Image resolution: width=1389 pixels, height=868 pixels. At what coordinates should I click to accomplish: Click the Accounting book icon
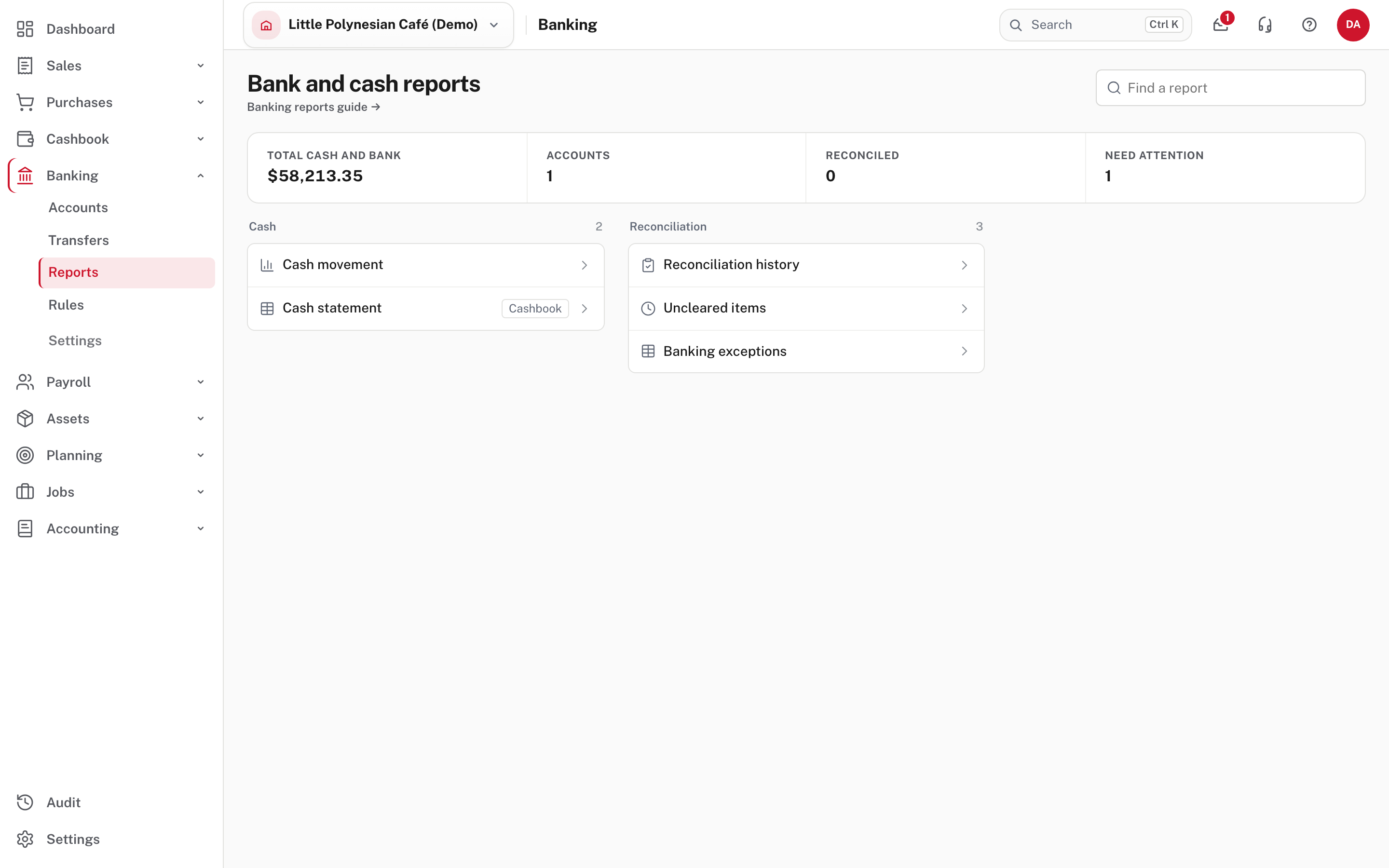(x=25, y=529)
